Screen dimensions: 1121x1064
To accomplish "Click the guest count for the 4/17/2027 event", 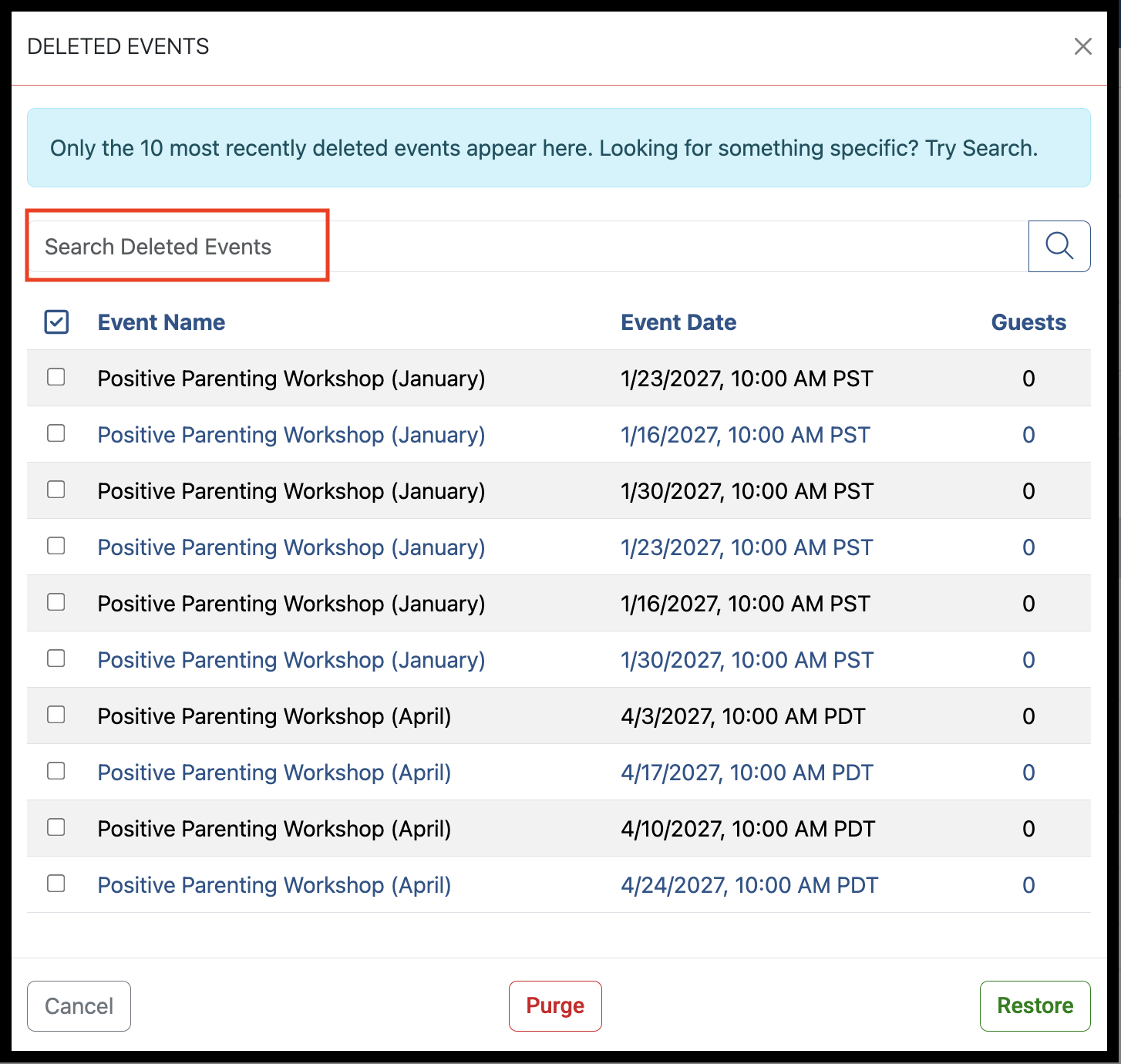I will (1028, 773).
